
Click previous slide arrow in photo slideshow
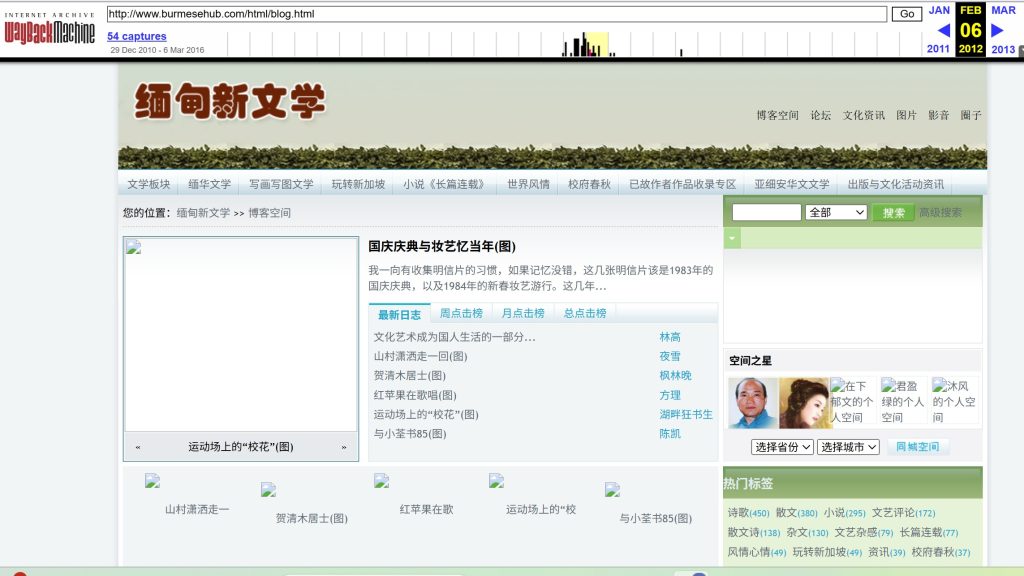138,447
